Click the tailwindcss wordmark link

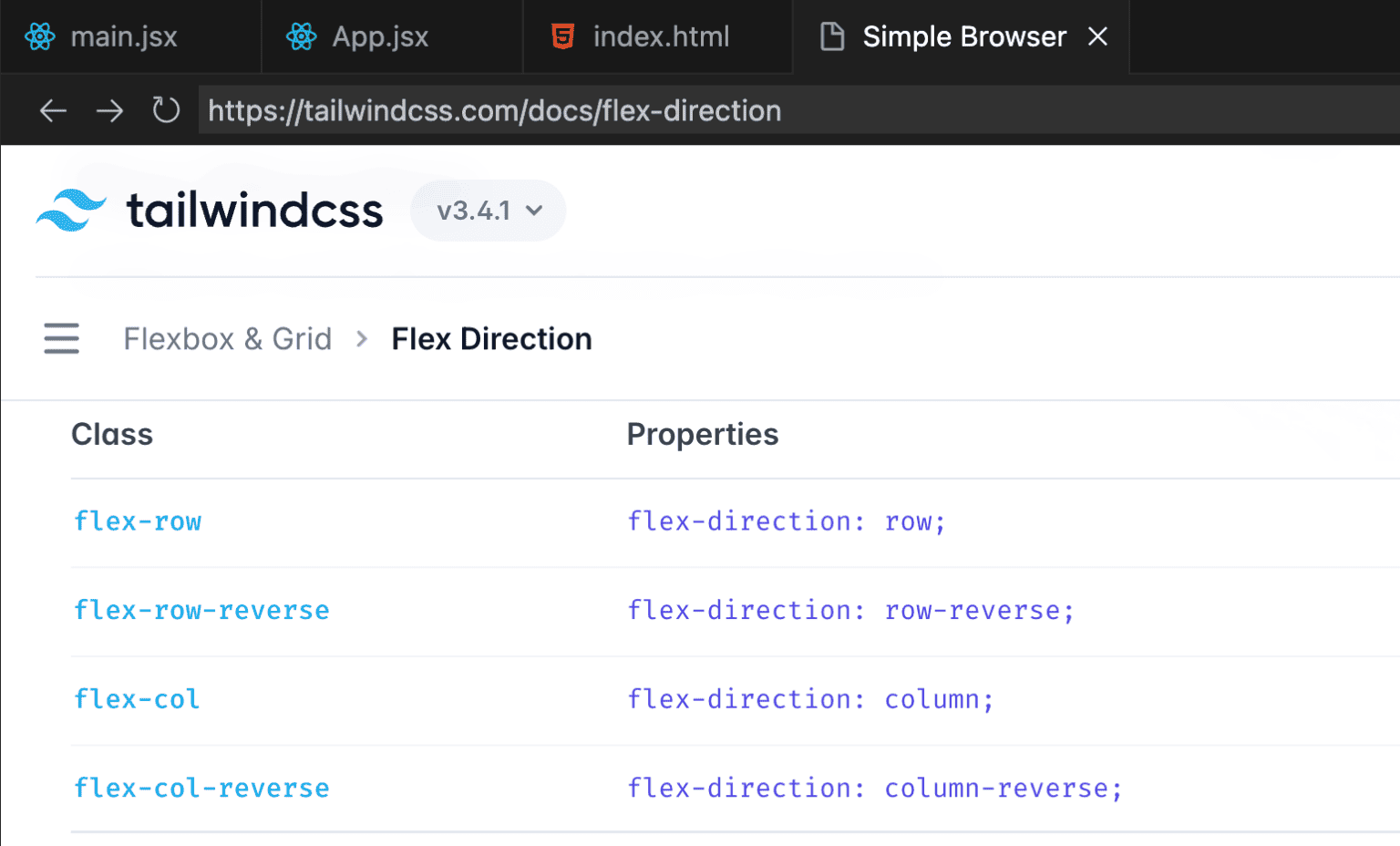click(254, 211)
